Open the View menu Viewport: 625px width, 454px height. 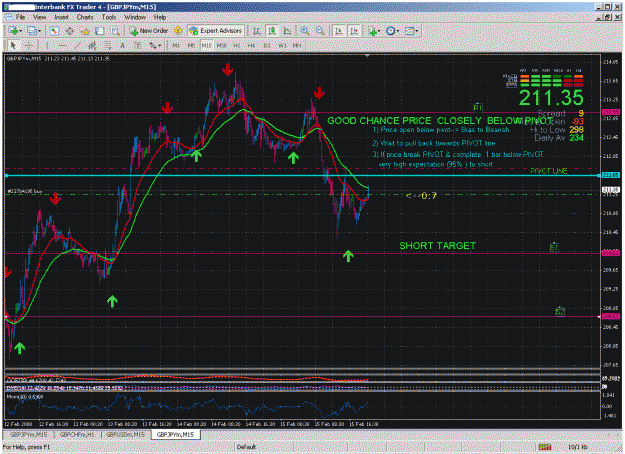pyautogui.click(x=39, y=17)
